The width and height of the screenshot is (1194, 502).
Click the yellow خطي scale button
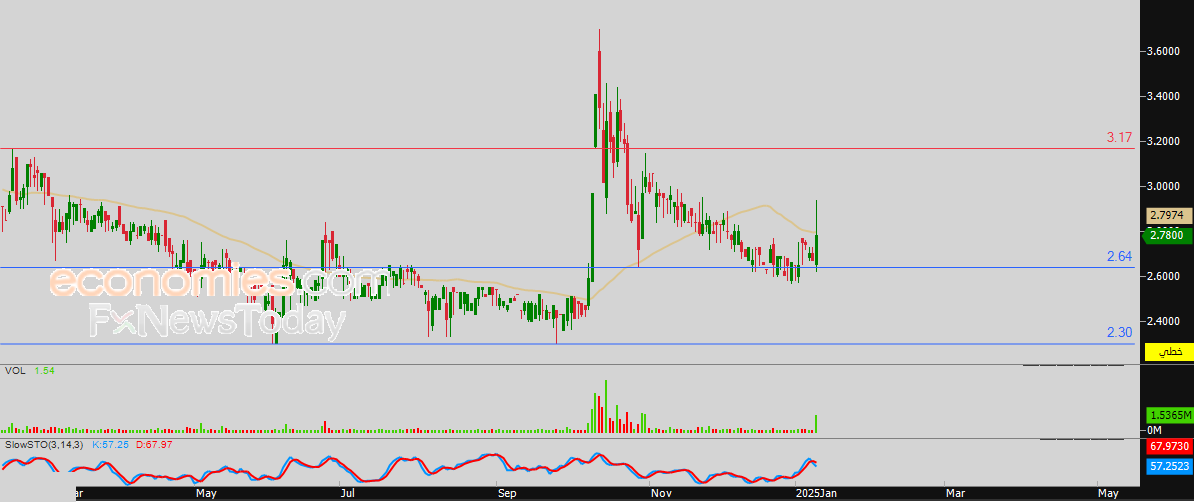pos(1170,352)
